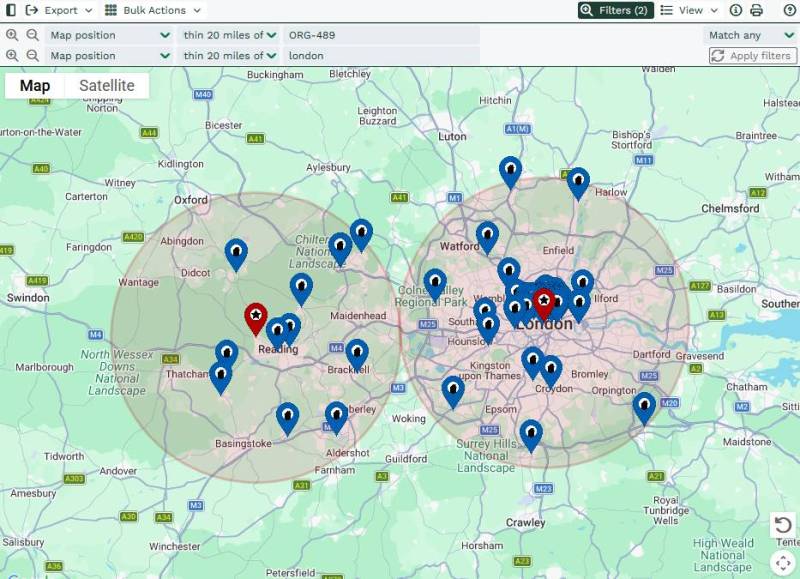Click the print icon in the toolbar
Viewport: 800px width, 579px height.
[x=756, y=10]
